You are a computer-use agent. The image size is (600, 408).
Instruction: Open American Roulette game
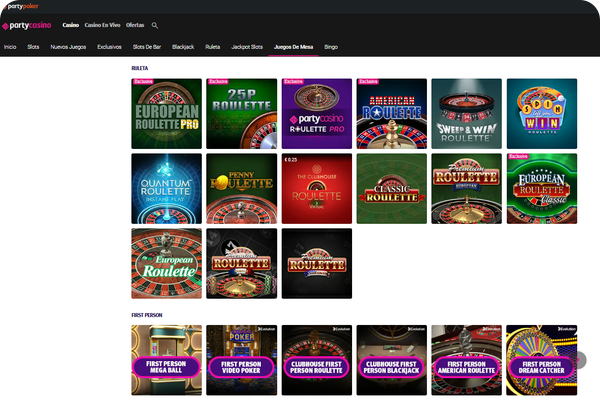[x=391, y=114]
